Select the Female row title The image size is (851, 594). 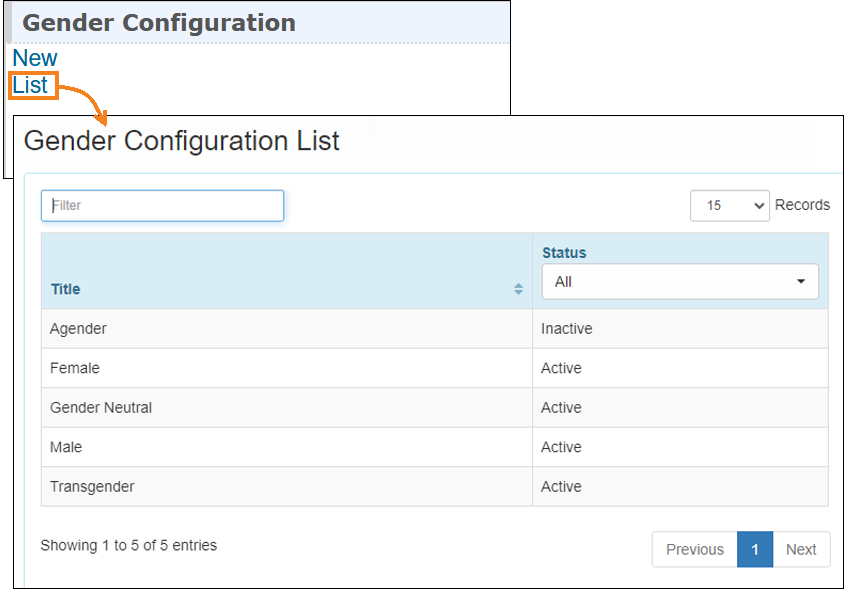pos(75,368)
